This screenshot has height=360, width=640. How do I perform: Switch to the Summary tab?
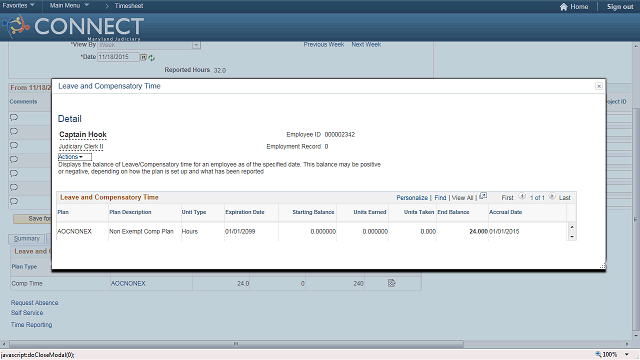(x=27, y=238)
